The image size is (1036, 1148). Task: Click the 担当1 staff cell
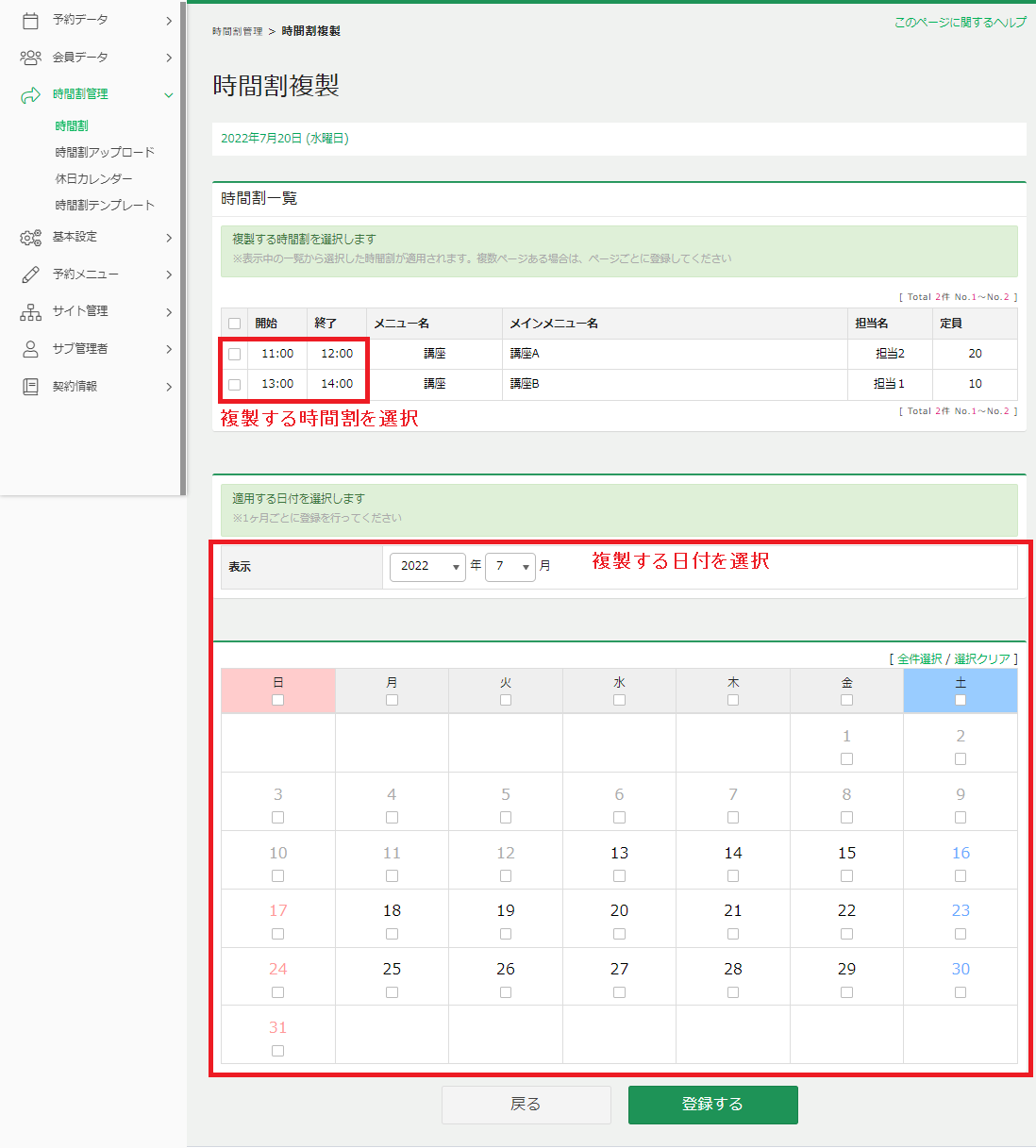[x=890, y=384]
